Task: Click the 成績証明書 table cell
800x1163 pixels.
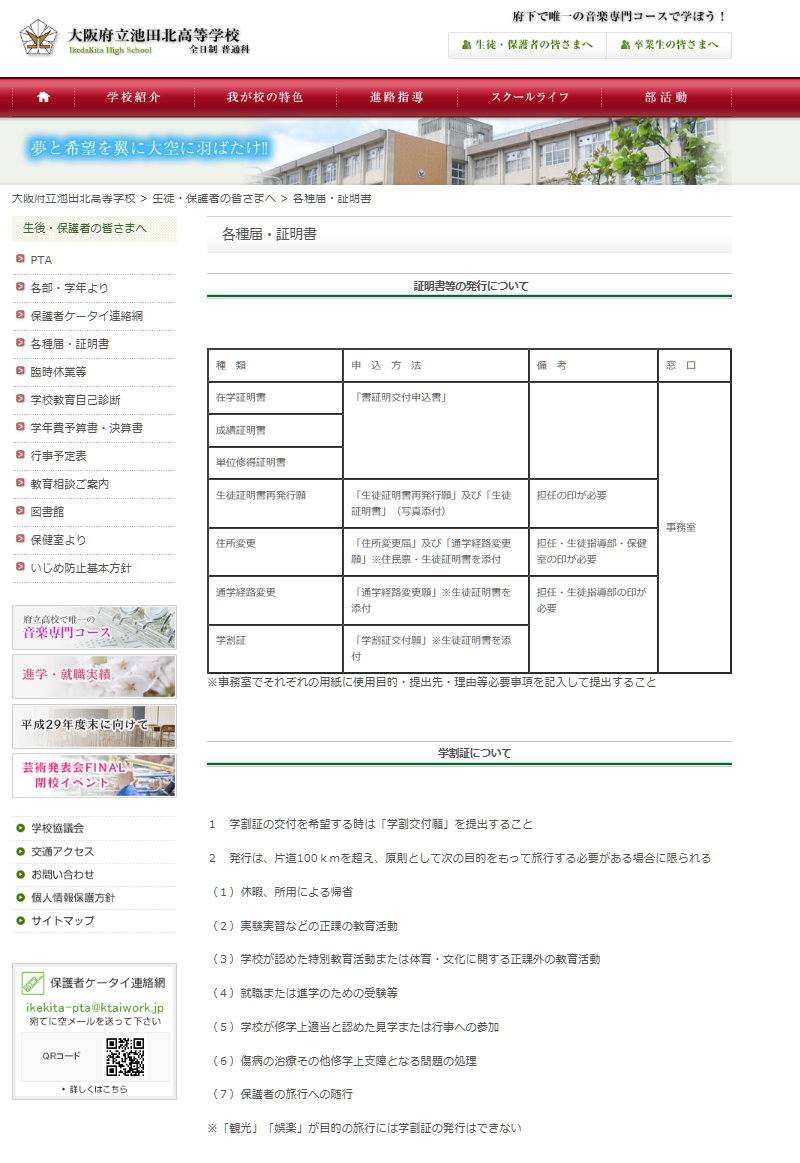Action: 275,431
